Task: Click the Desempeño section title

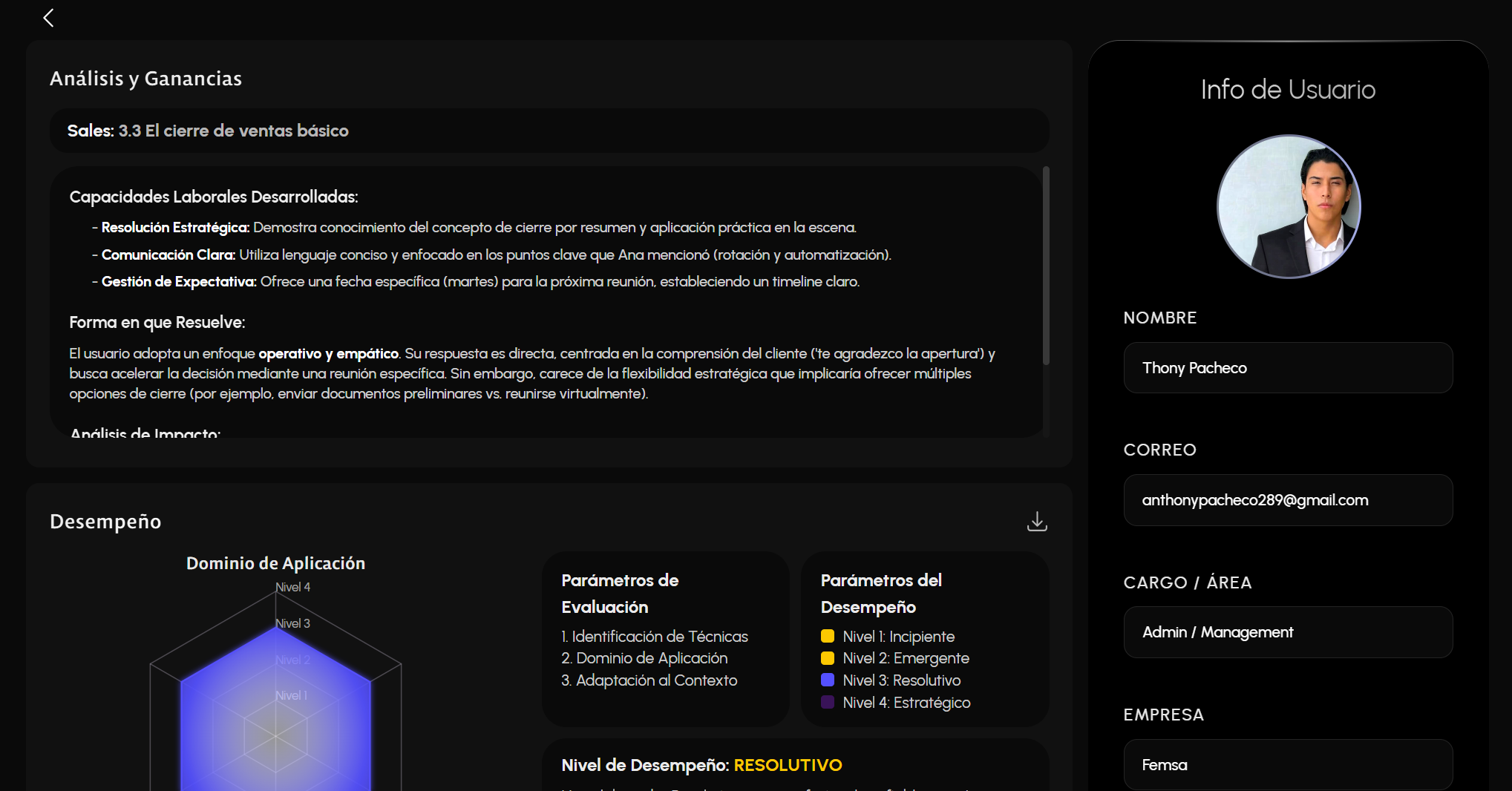Action: [x=105, y=521]
